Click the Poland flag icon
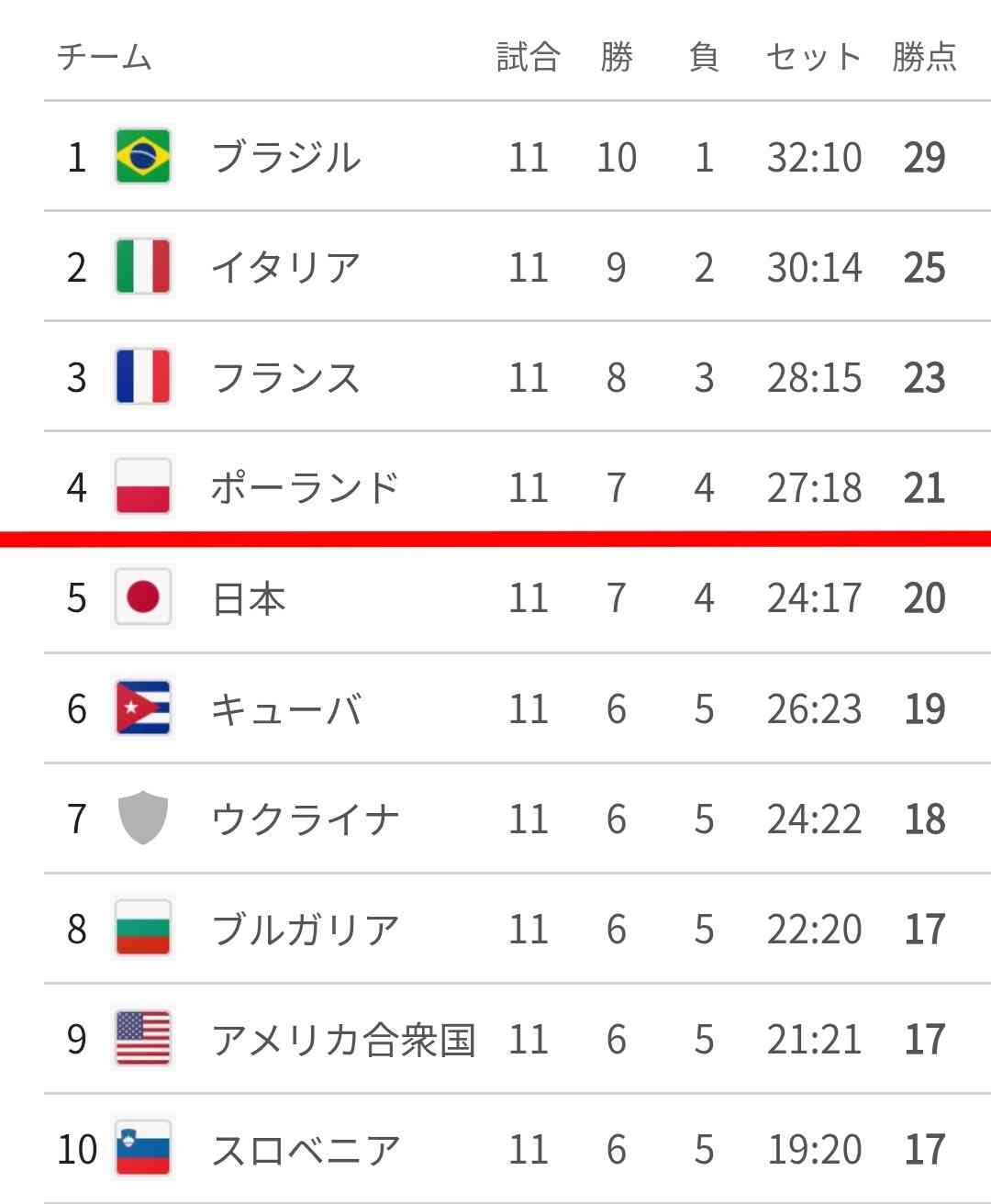Viewport: 991px width, 1204px height. 143,487
